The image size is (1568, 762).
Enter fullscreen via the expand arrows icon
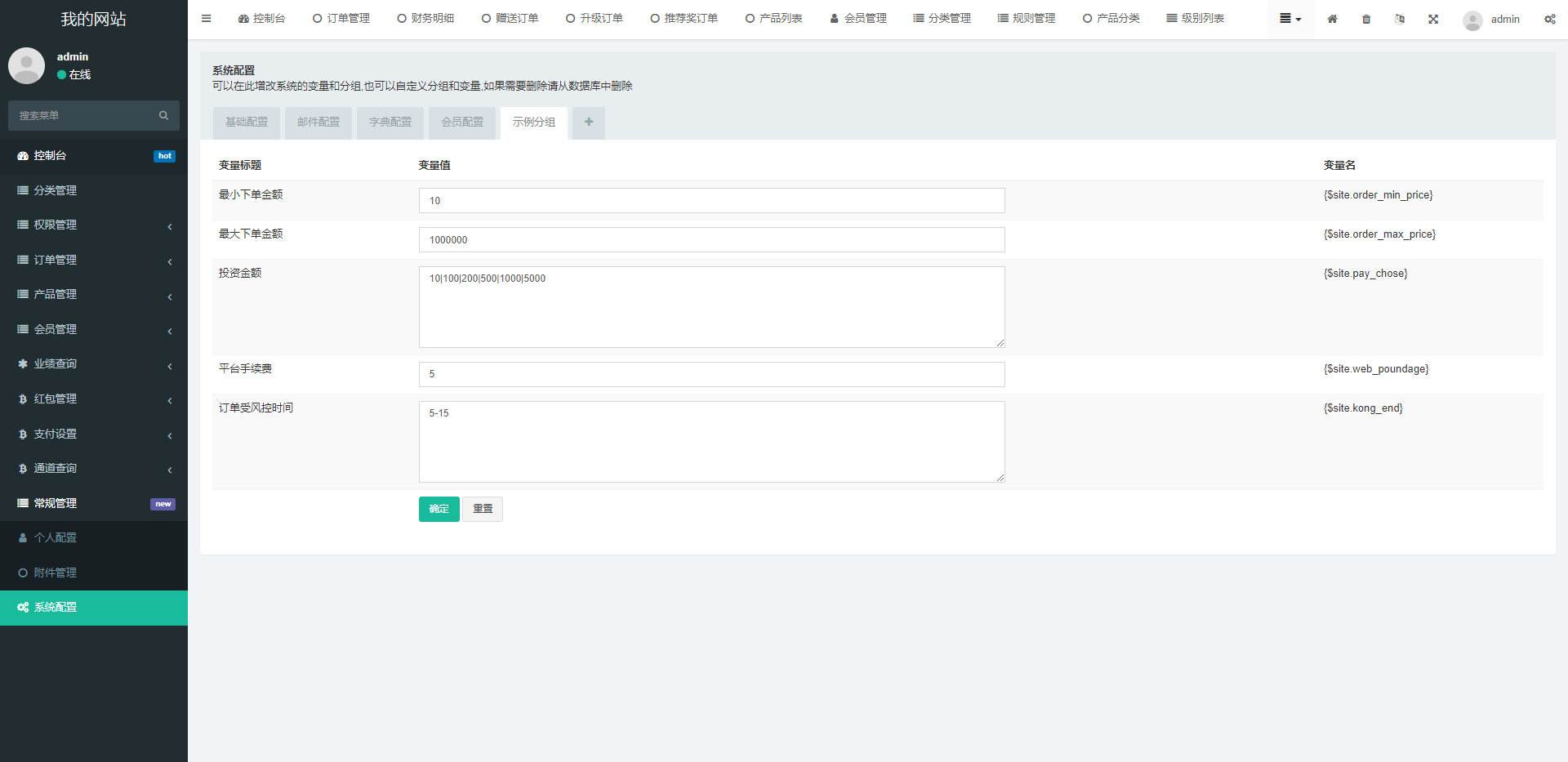coord(1433,18)
